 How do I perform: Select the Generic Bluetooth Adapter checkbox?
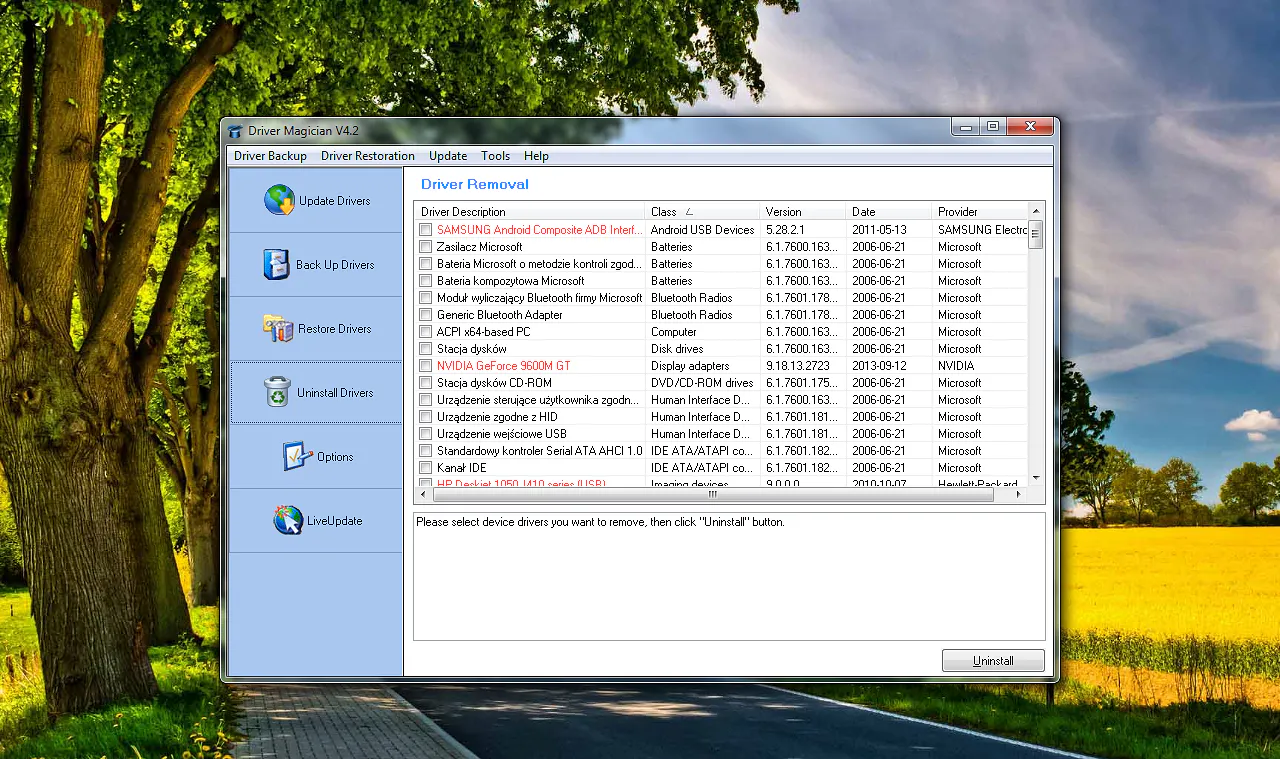(x=425, y=314)
